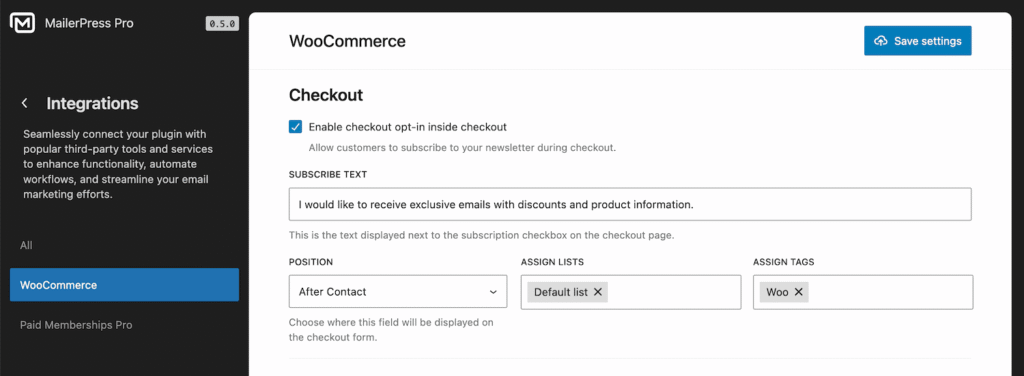Click the 0.5.0 version badge
The height and width of the screenshot is (376, 1024).
223,24
